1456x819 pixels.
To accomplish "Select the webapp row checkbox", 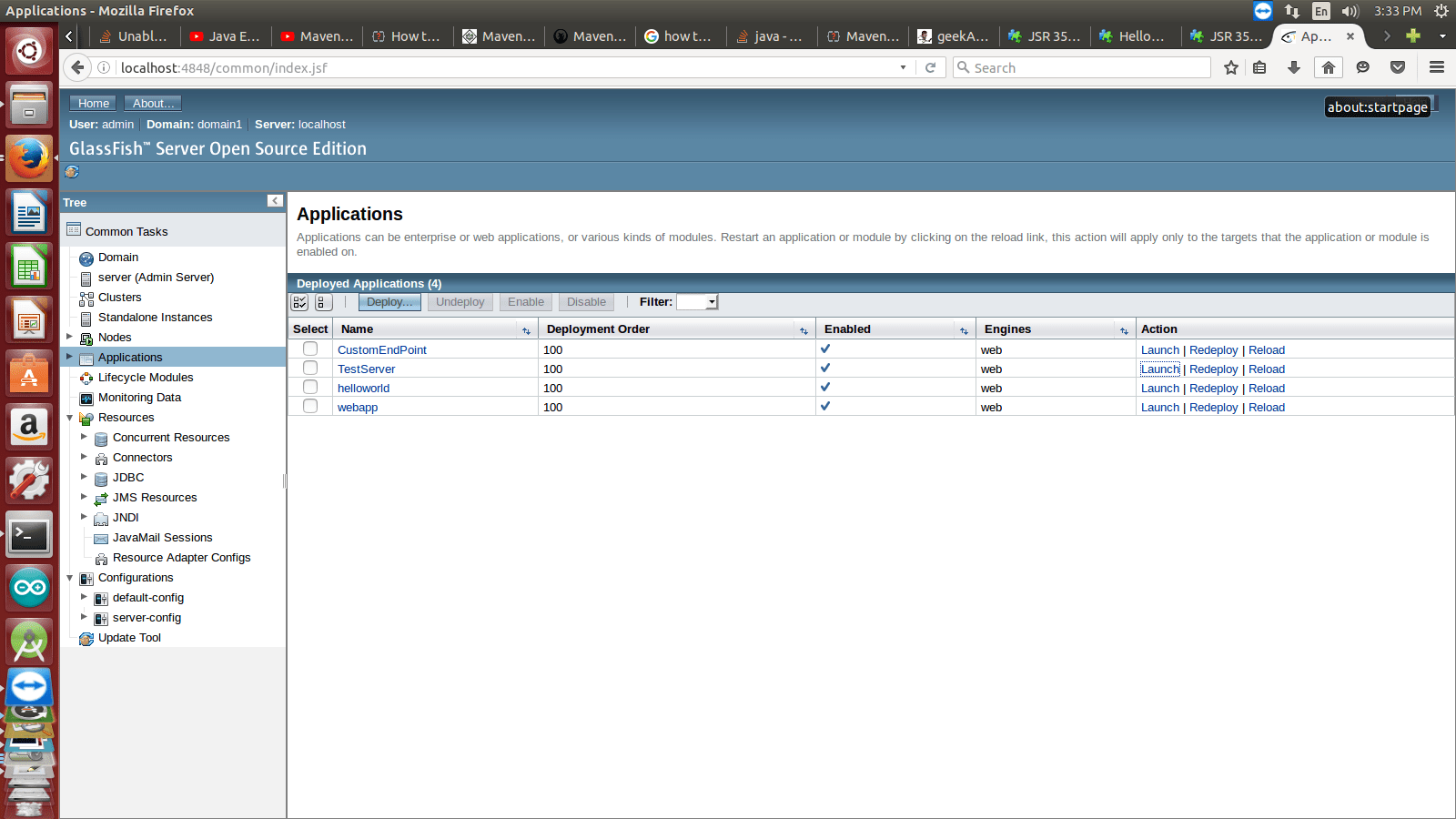I will [x=310, y=406].
